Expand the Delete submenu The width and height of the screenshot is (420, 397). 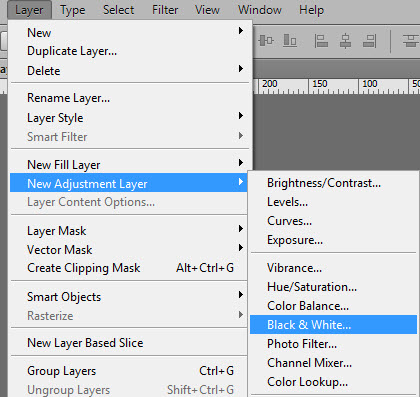tap(129, 70)
